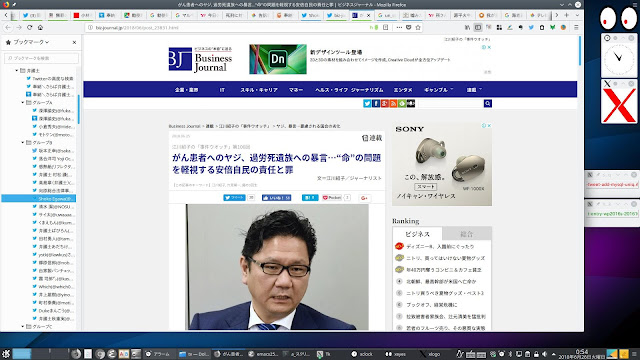The height and width of the screenshot is (360, 640).
Task: Open the エンタメ navigation item
Action: point(403,90)
